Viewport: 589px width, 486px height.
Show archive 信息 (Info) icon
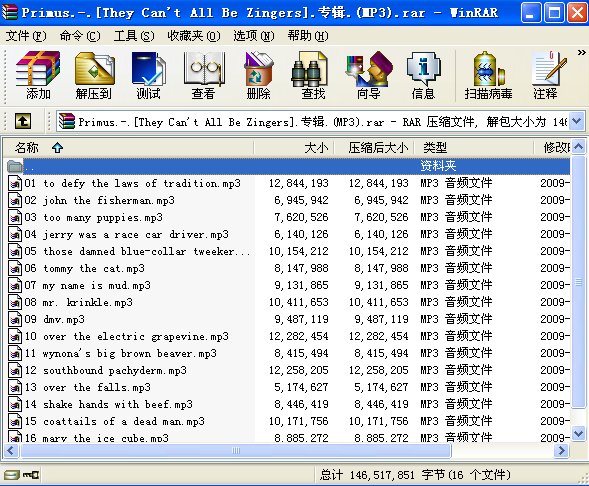pos(424,75)
